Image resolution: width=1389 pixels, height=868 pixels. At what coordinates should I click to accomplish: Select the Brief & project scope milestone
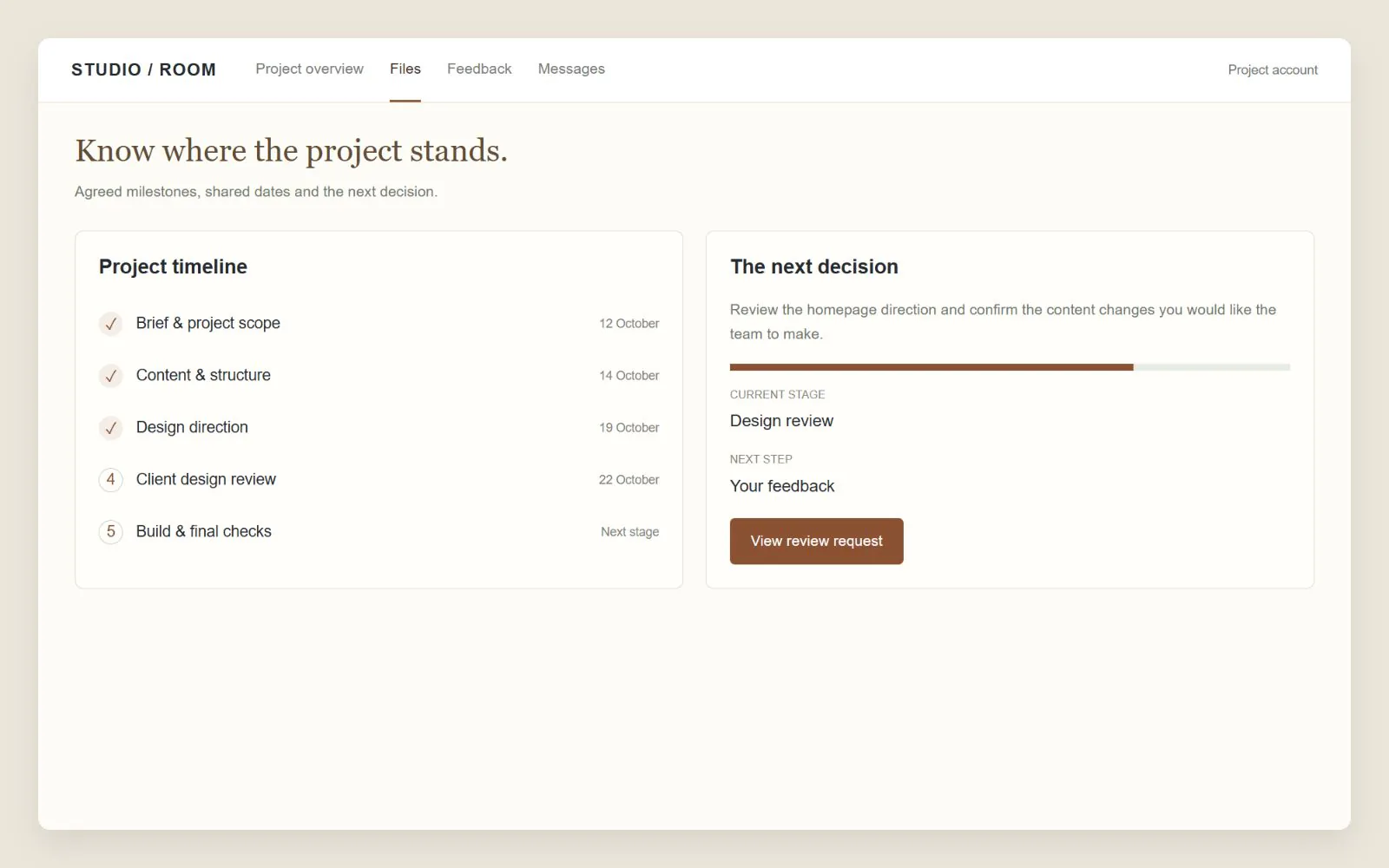tap(379, 323)
